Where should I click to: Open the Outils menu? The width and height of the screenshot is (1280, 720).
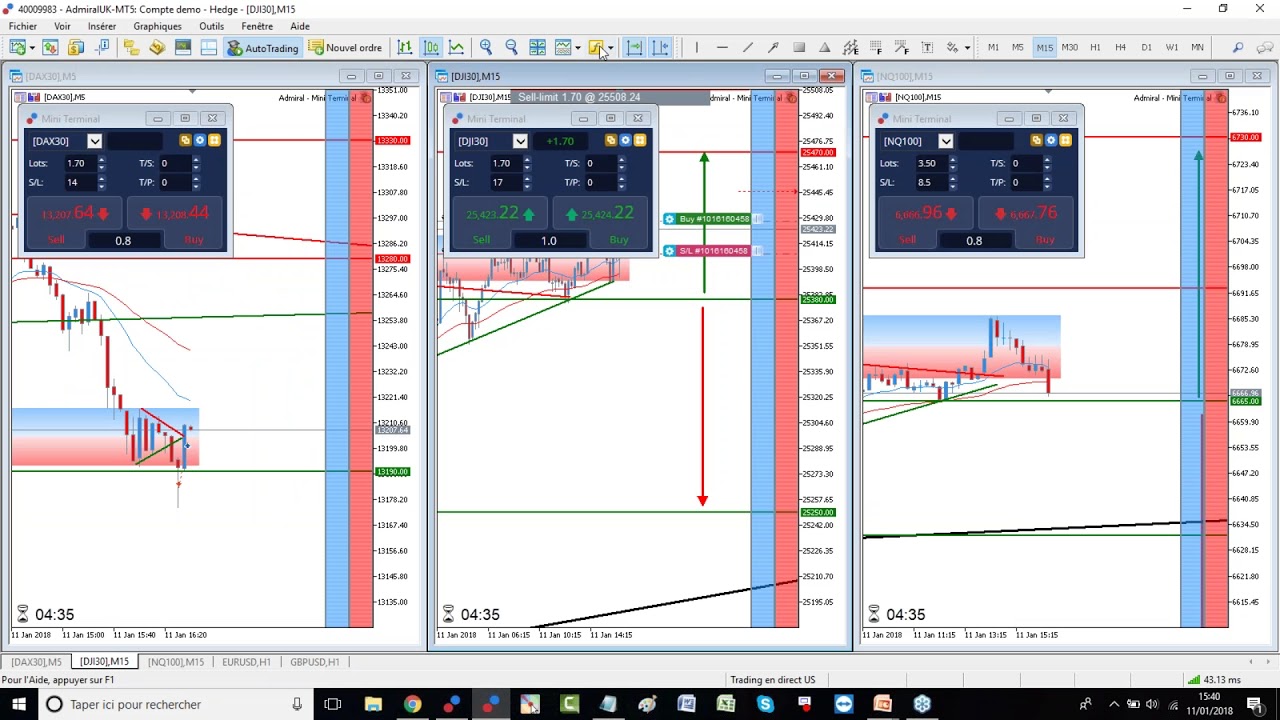[x=211, y=26]
